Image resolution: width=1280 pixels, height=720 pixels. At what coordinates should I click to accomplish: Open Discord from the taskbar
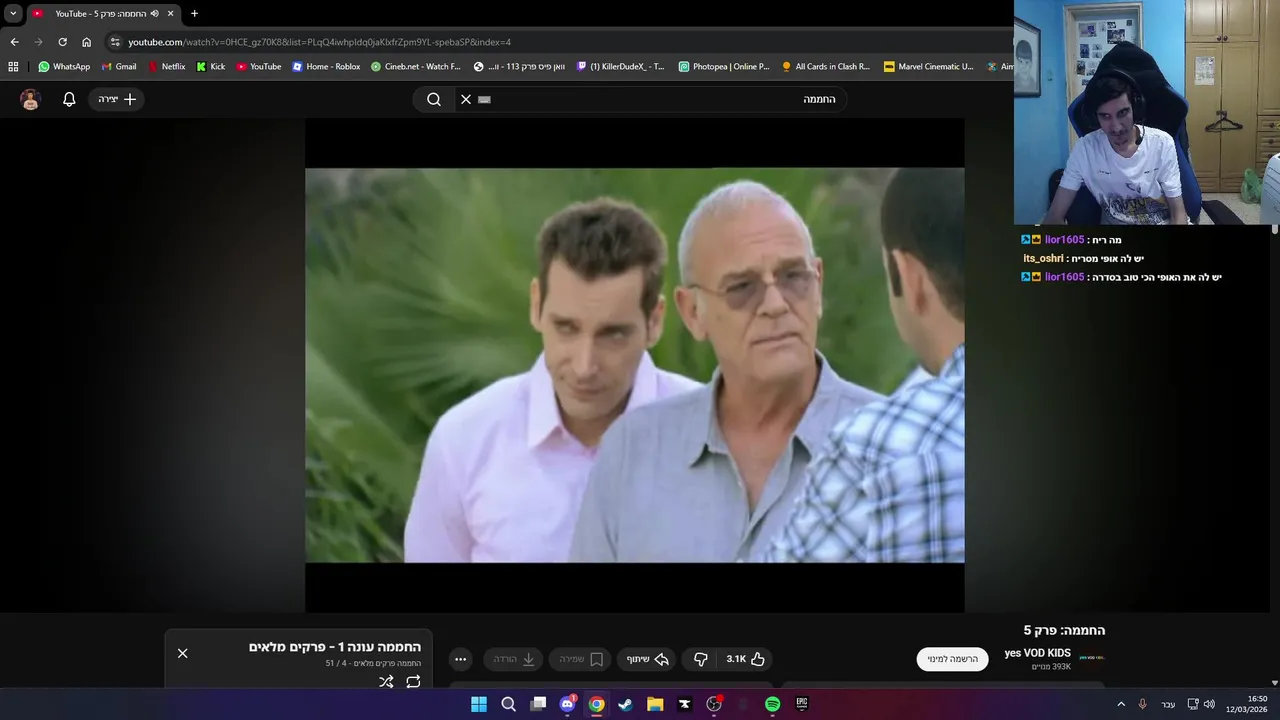567,704
